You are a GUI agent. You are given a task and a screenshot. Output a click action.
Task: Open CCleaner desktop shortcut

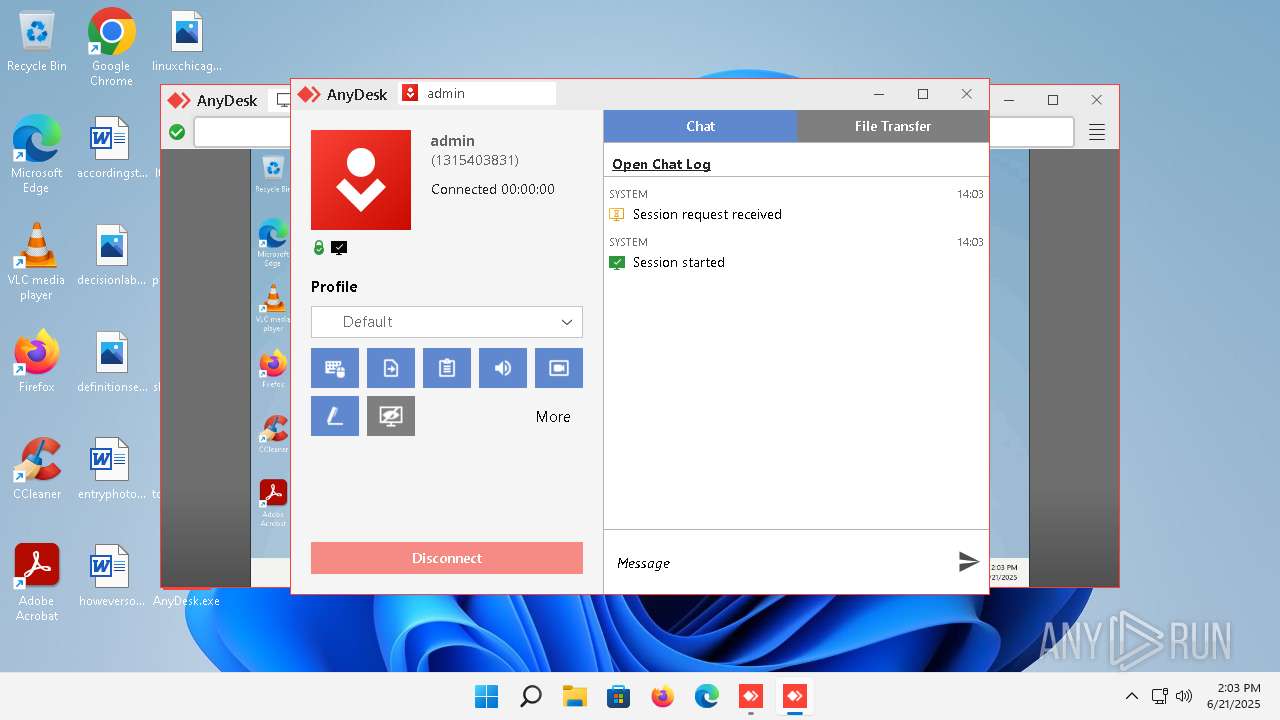pos(37,468)
